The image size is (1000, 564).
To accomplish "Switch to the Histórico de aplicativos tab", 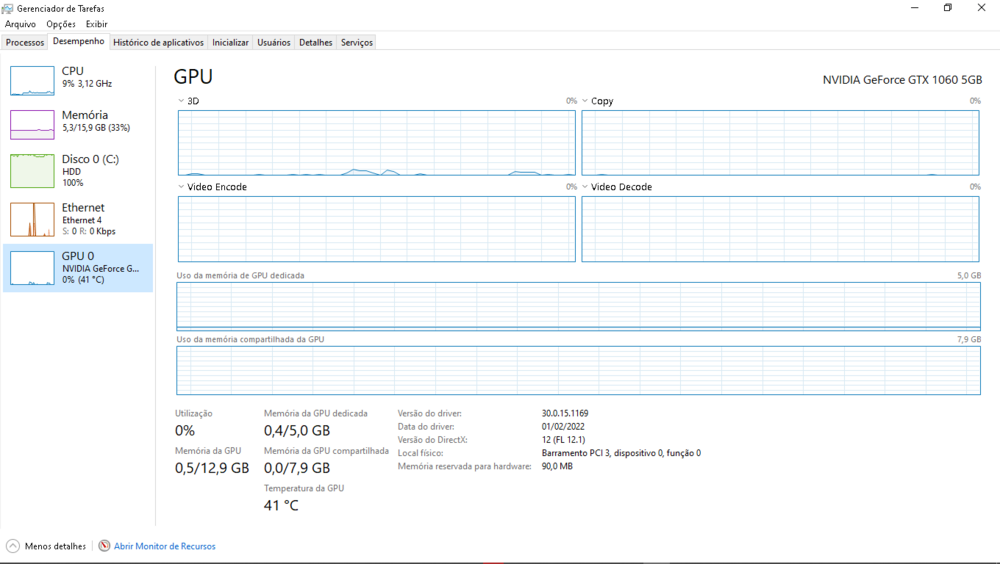I will [158, 42].
